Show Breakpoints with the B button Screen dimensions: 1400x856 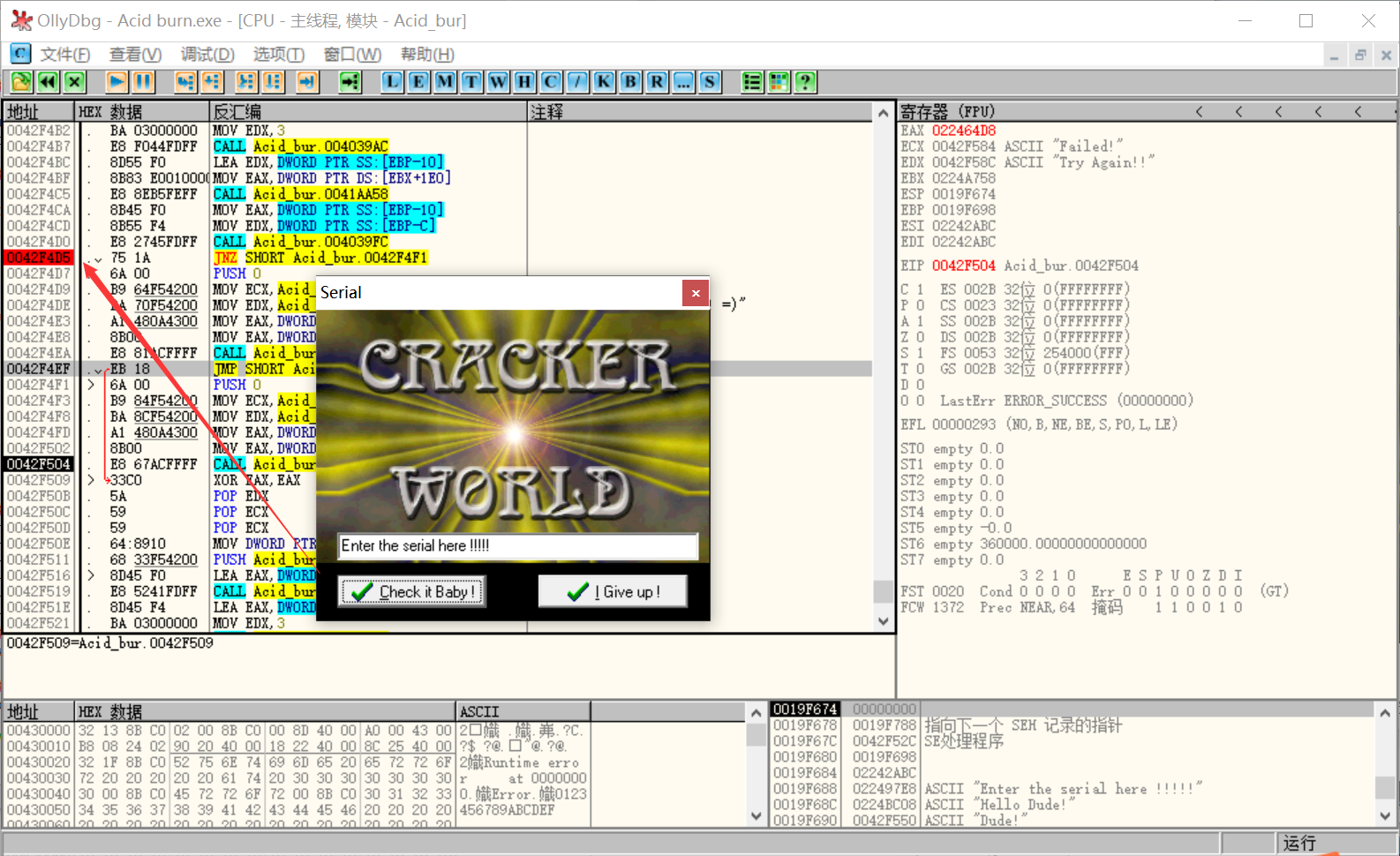point(630,82)
